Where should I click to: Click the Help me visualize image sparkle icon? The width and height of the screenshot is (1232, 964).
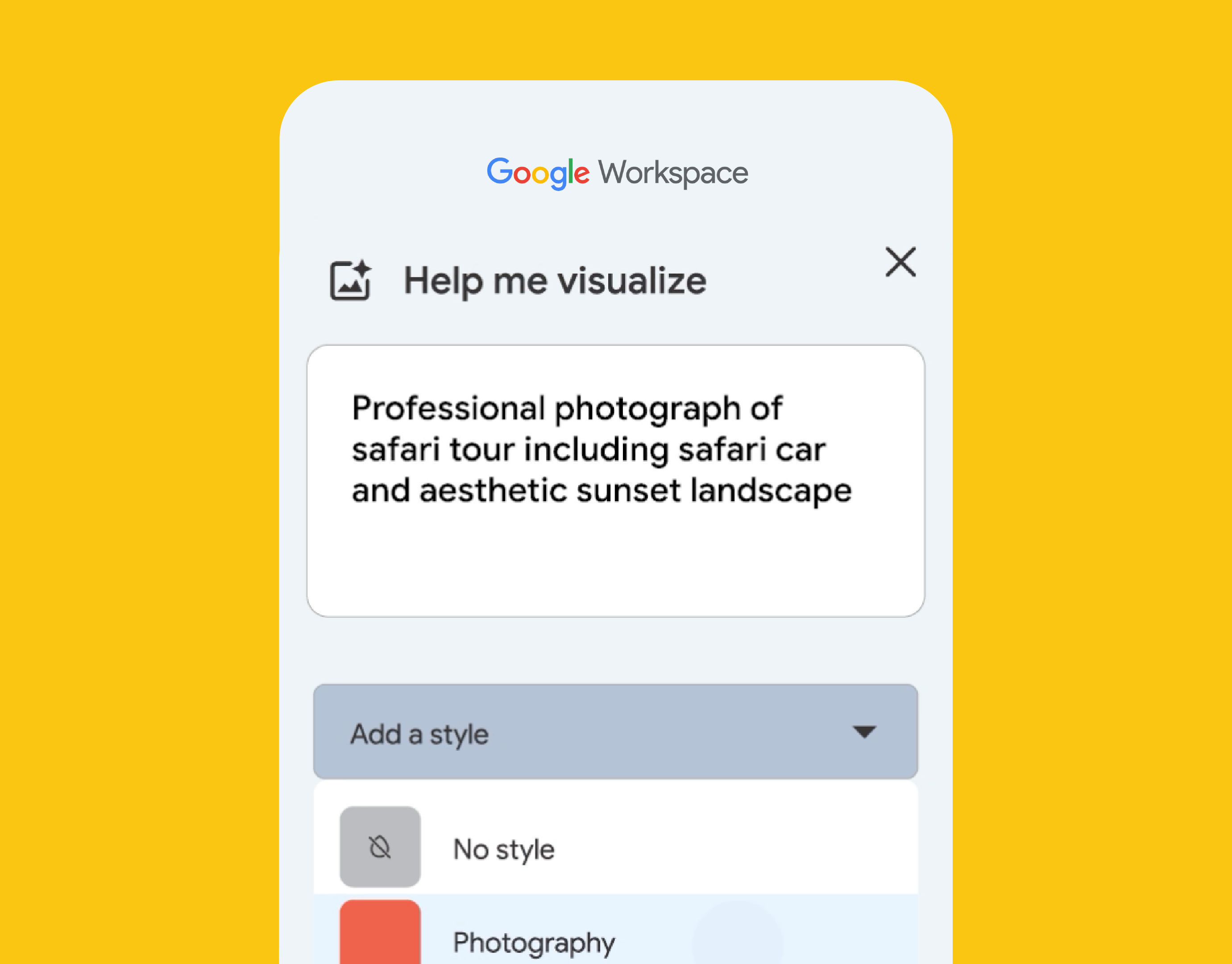[x=350, y=281]
